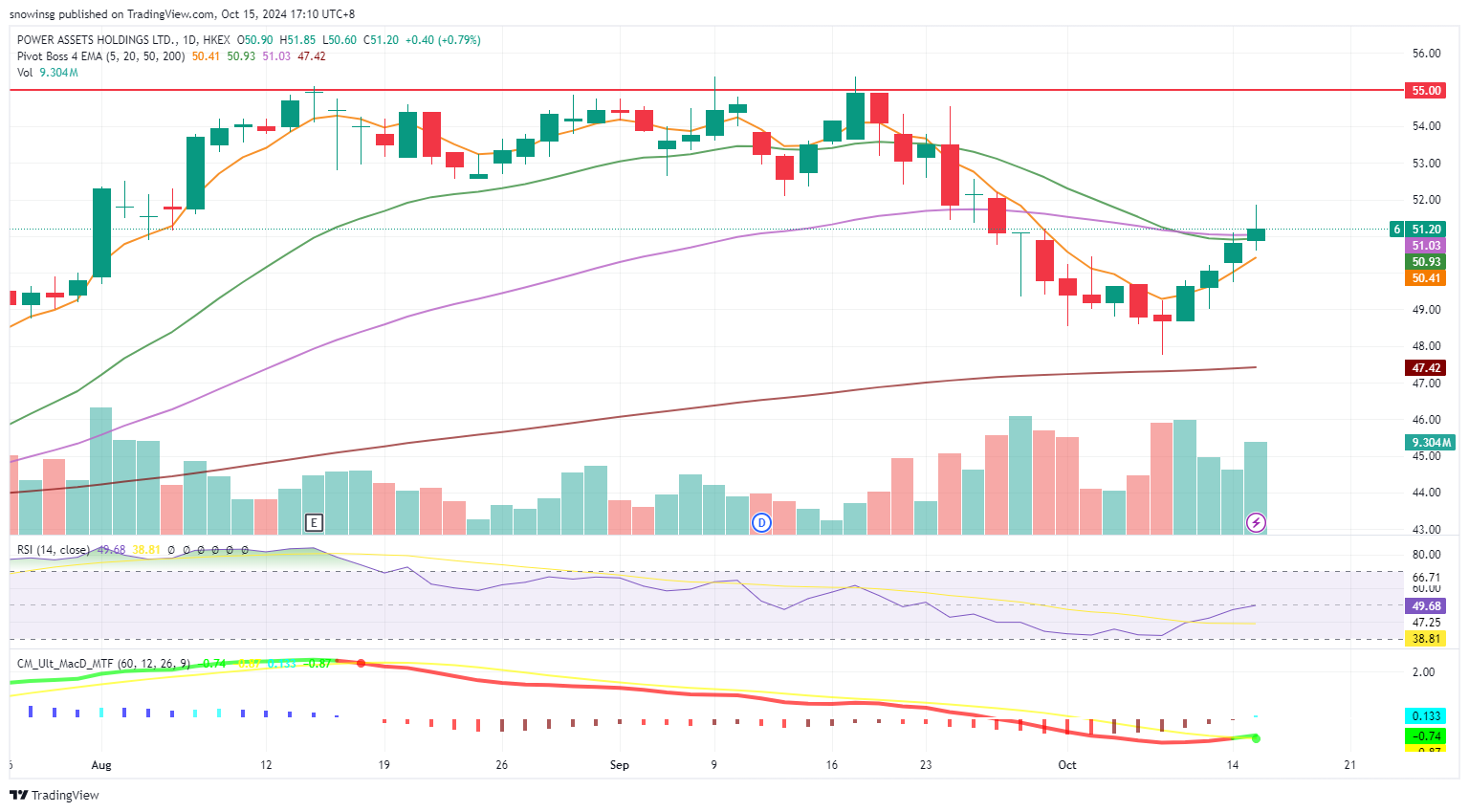
Task: Click the "19" date label on time axis
Action: pyautogui.click(x=384, y=765)
